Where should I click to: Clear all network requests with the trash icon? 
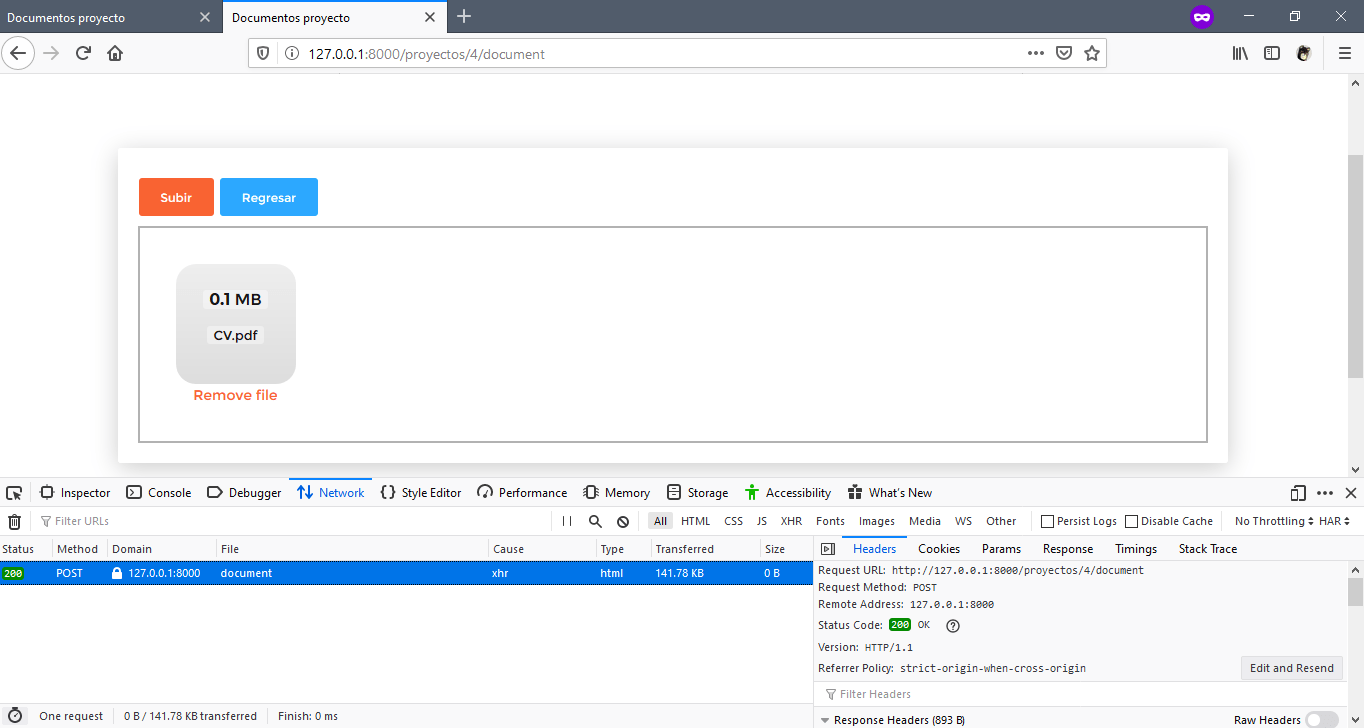click(14, 520)
